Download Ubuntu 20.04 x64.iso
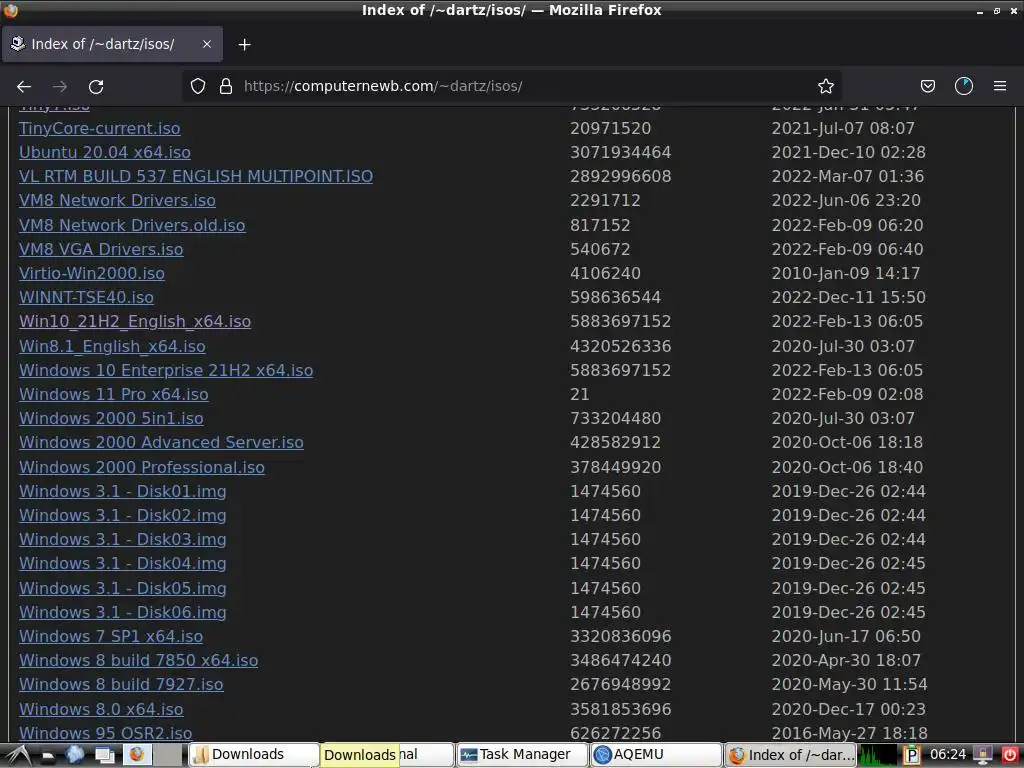1024x768 pixels. click(104, 152)
